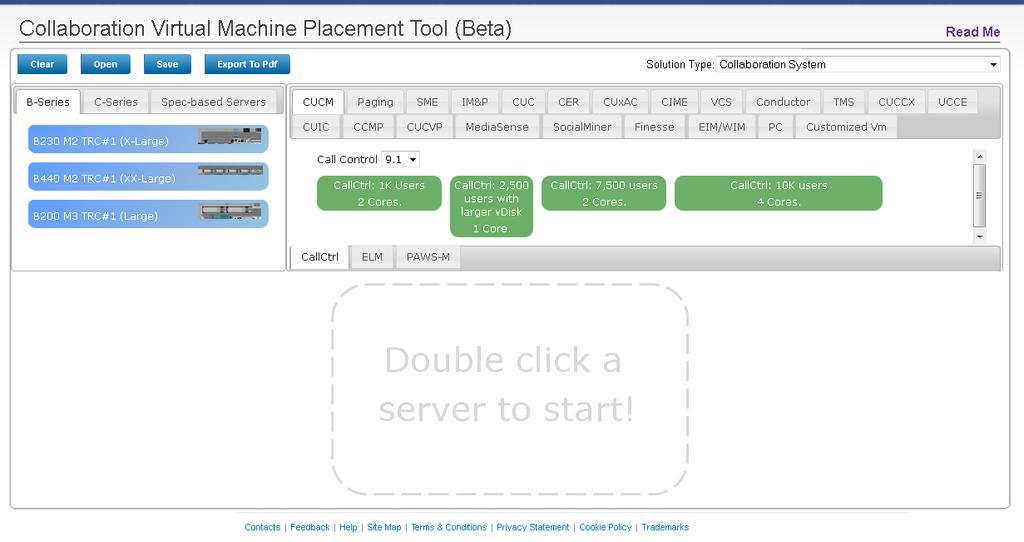The image size is (1024, 542).
Task: Pick the CallCtrl 1K Users VM block
Action: 379,193
